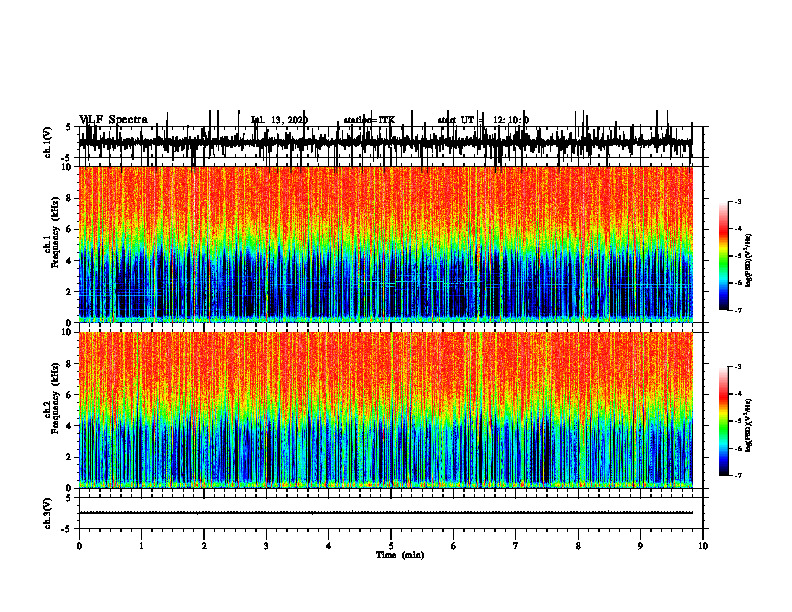
Task: Click the ch.1 spectrogram color bar
Action: 723,256
